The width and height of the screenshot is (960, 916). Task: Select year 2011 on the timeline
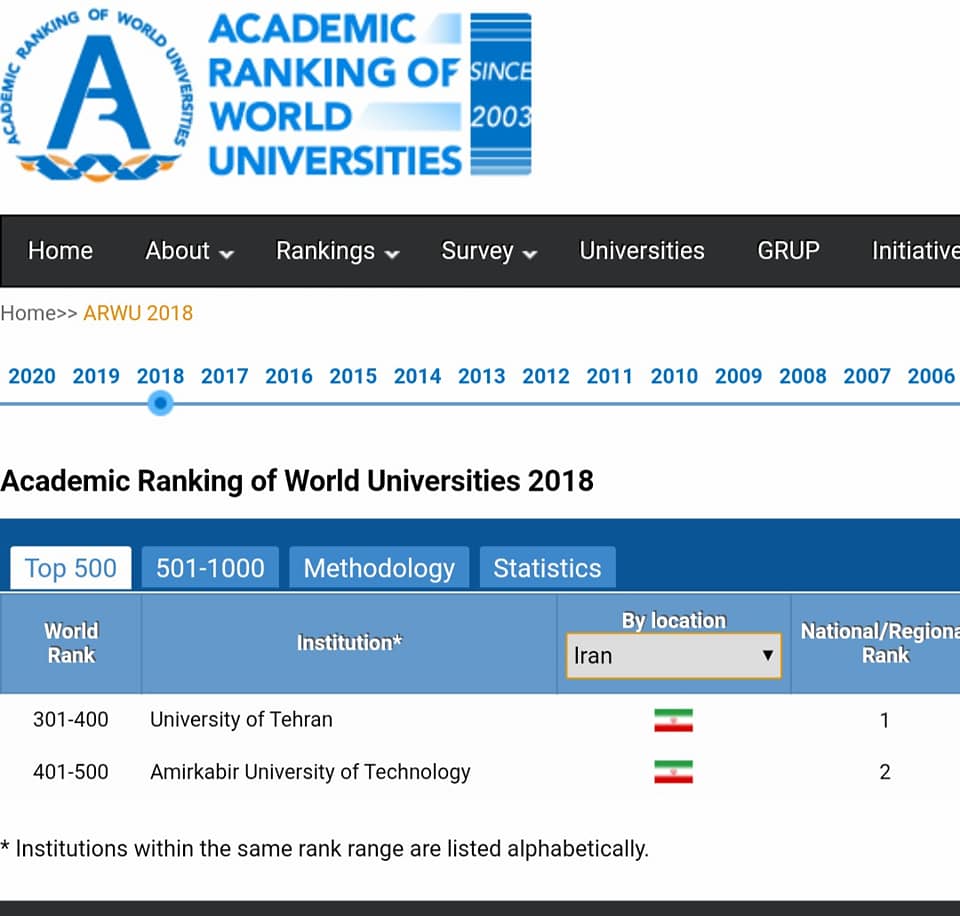pos(610,375)
